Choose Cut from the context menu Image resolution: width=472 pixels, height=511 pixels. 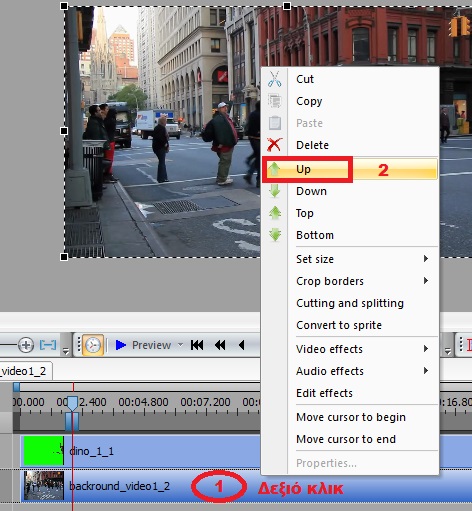point(350,79)
